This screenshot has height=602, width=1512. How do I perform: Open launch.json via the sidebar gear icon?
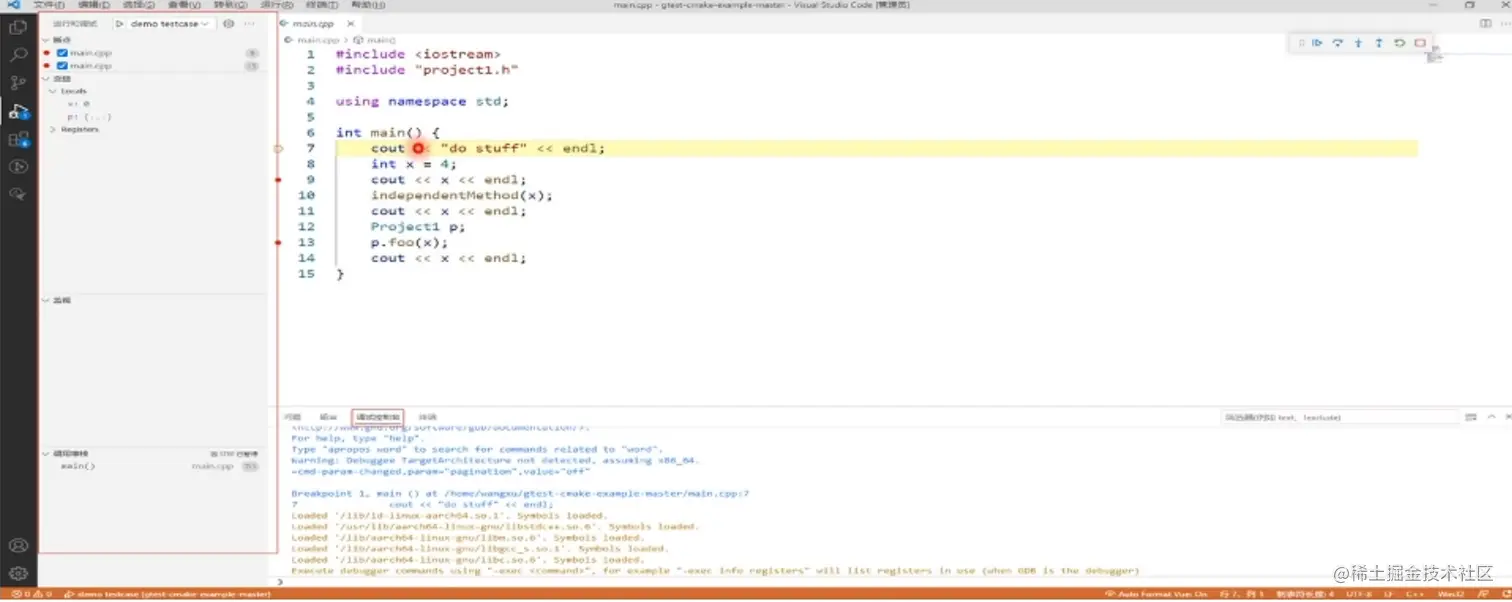coord(229,23)
